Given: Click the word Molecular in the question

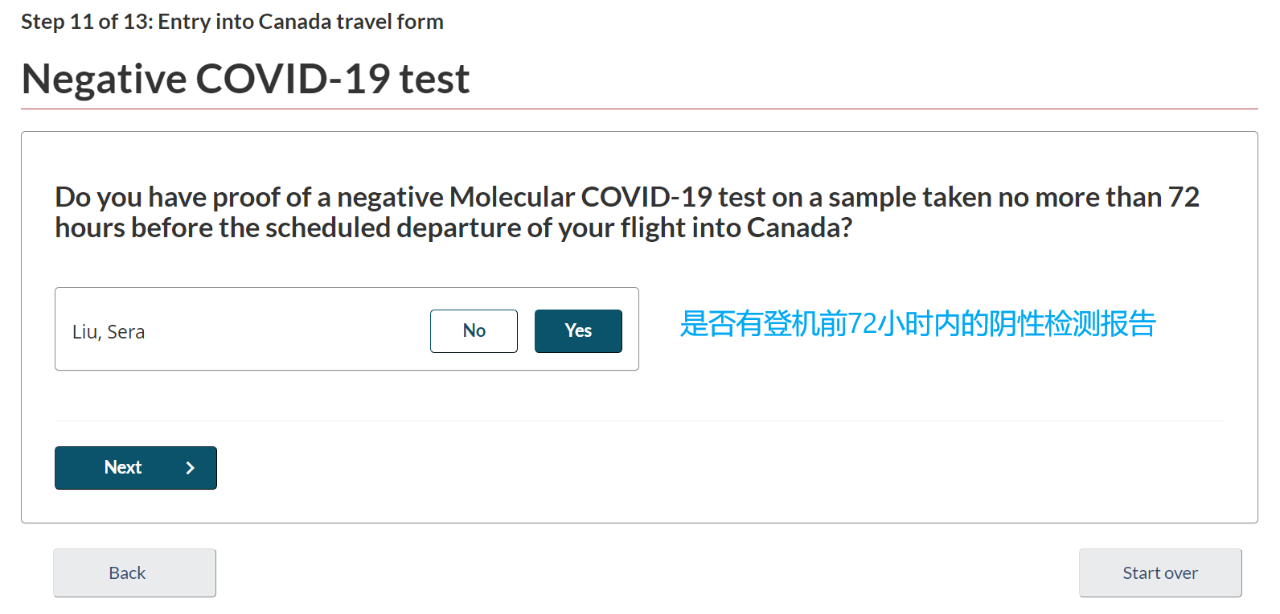Looking at the screenshot, I should [x=511, y=197].
